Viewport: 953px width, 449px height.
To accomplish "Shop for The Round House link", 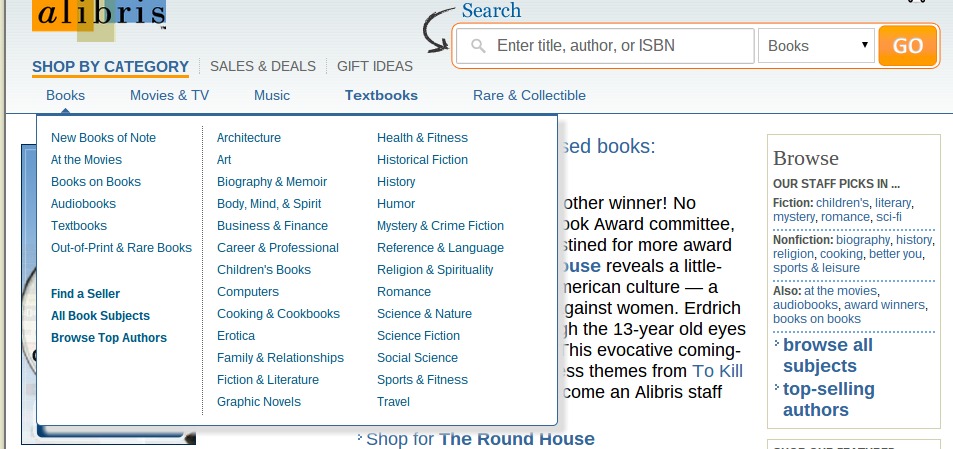I will coord(479,439).
